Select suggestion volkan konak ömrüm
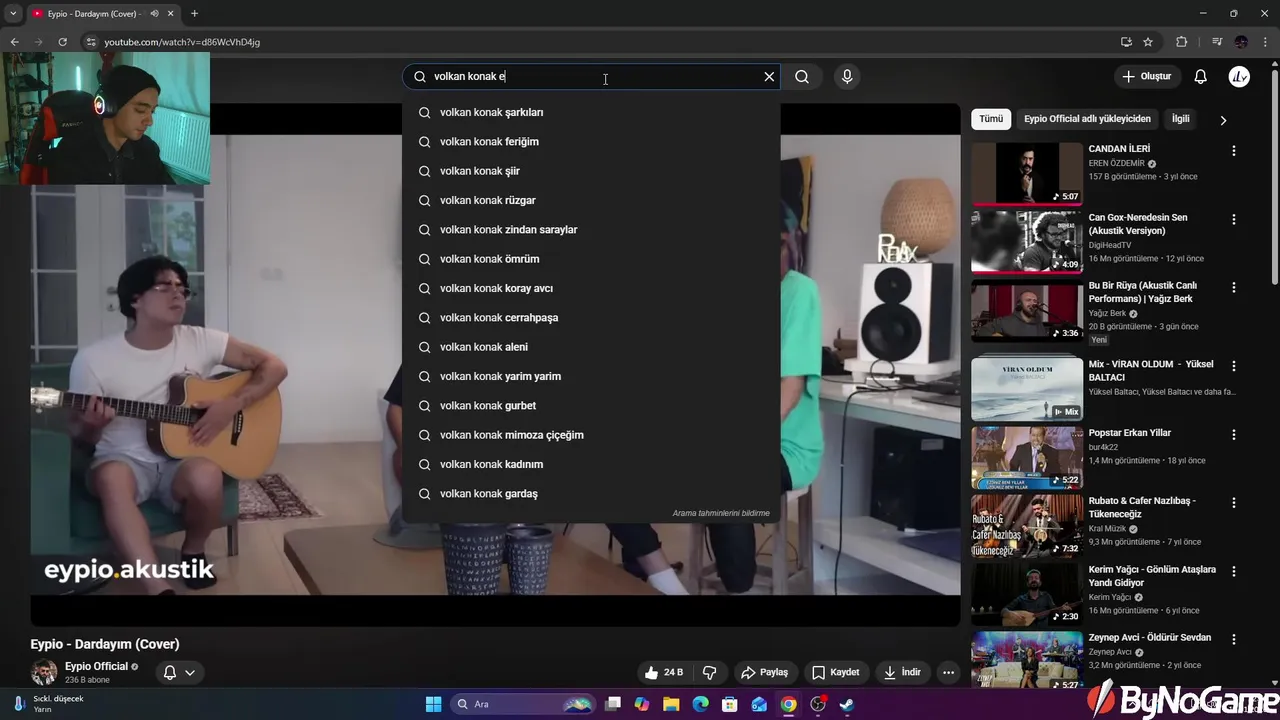The image size is (1280, 720). tap(591, 259)
